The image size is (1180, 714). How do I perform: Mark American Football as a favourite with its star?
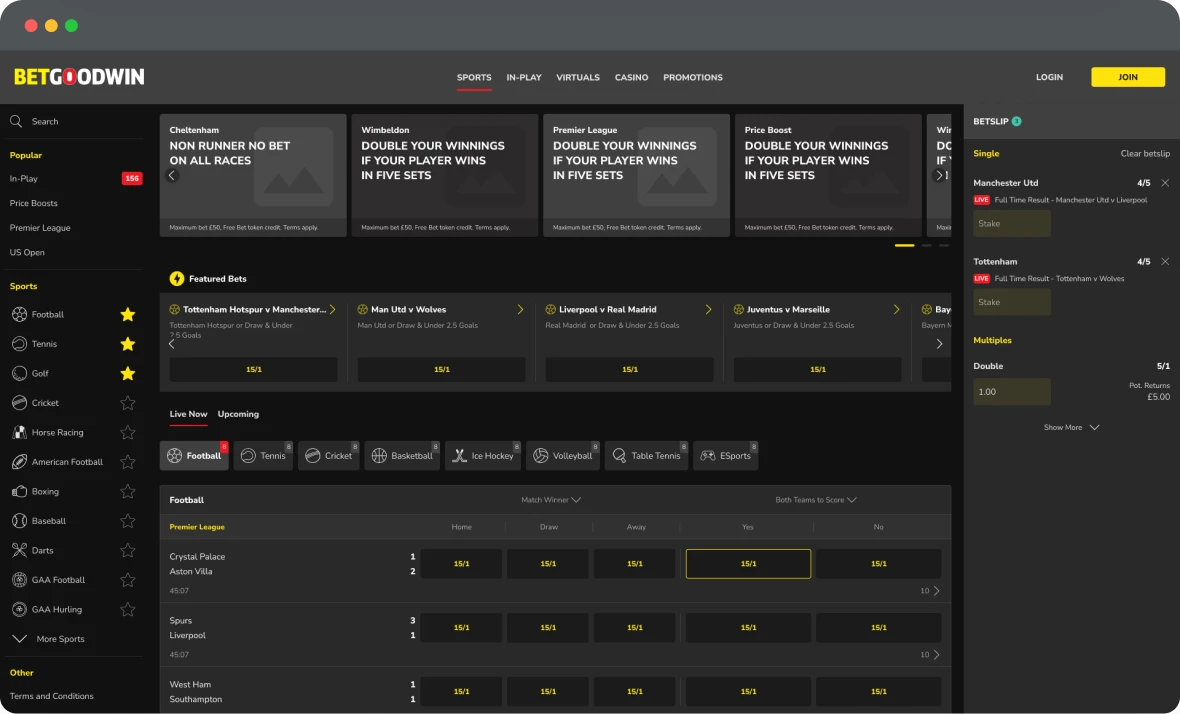(128, 462)
